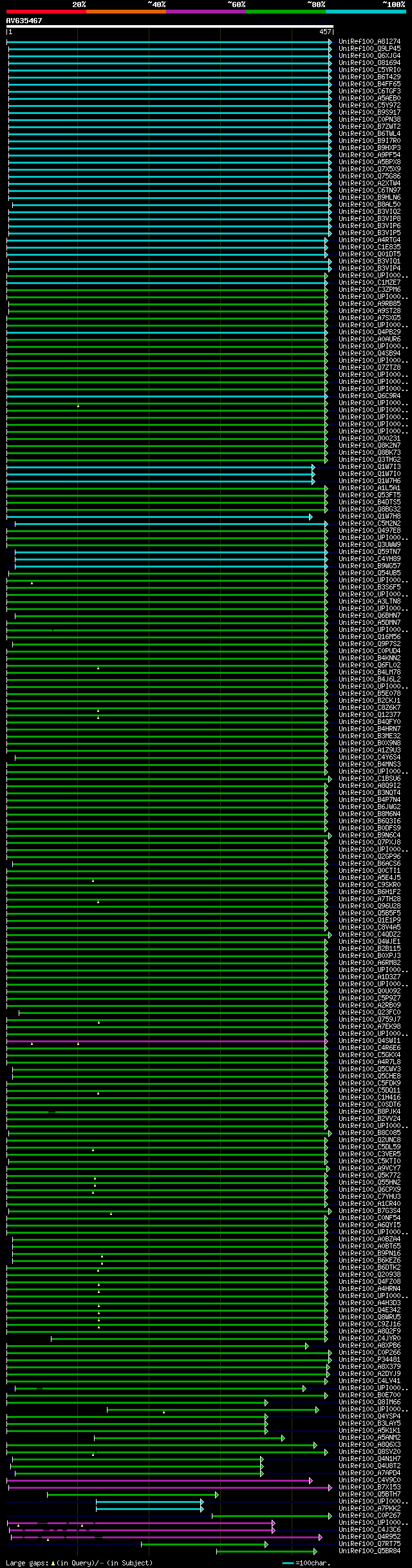
Task: Open hit UniRef100_B5E078
Action: [370, 693]
